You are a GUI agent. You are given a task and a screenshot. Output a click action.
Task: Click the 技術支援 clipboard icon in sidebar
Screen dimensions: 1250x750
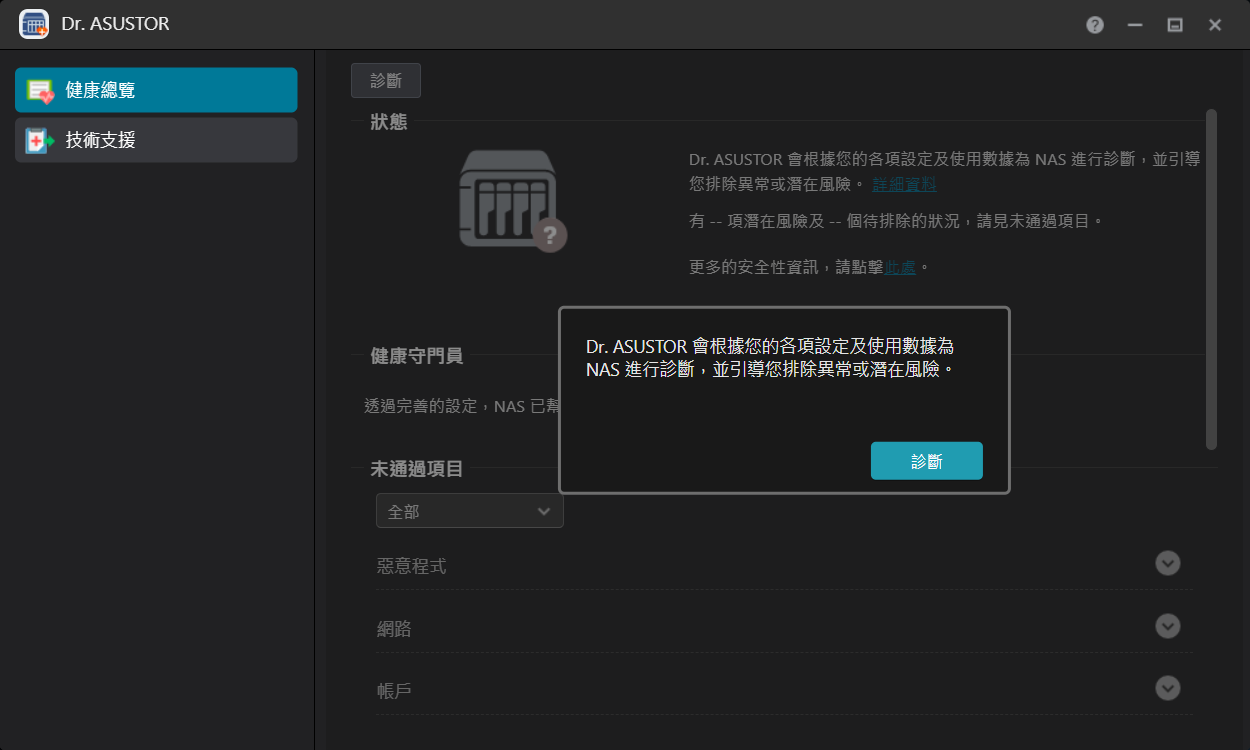coord(40,141)
